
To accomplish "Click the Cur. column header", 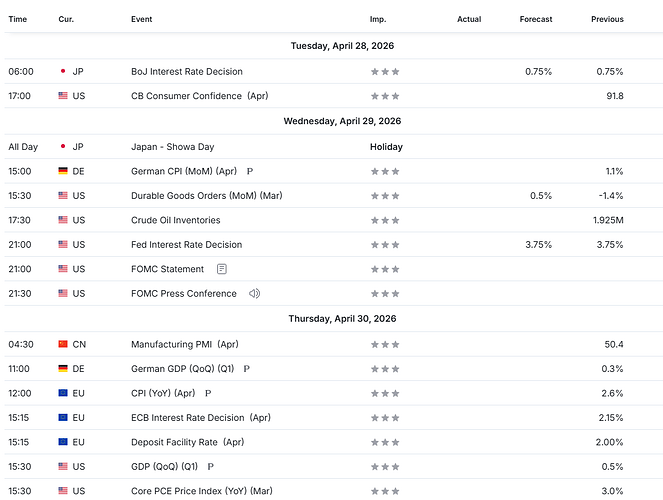I will click(x=66, y=19).
